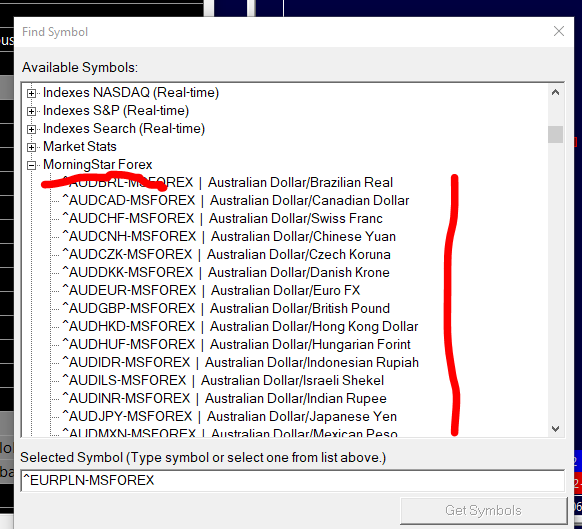Close the Find Symbol dialog

coord(559,31)
